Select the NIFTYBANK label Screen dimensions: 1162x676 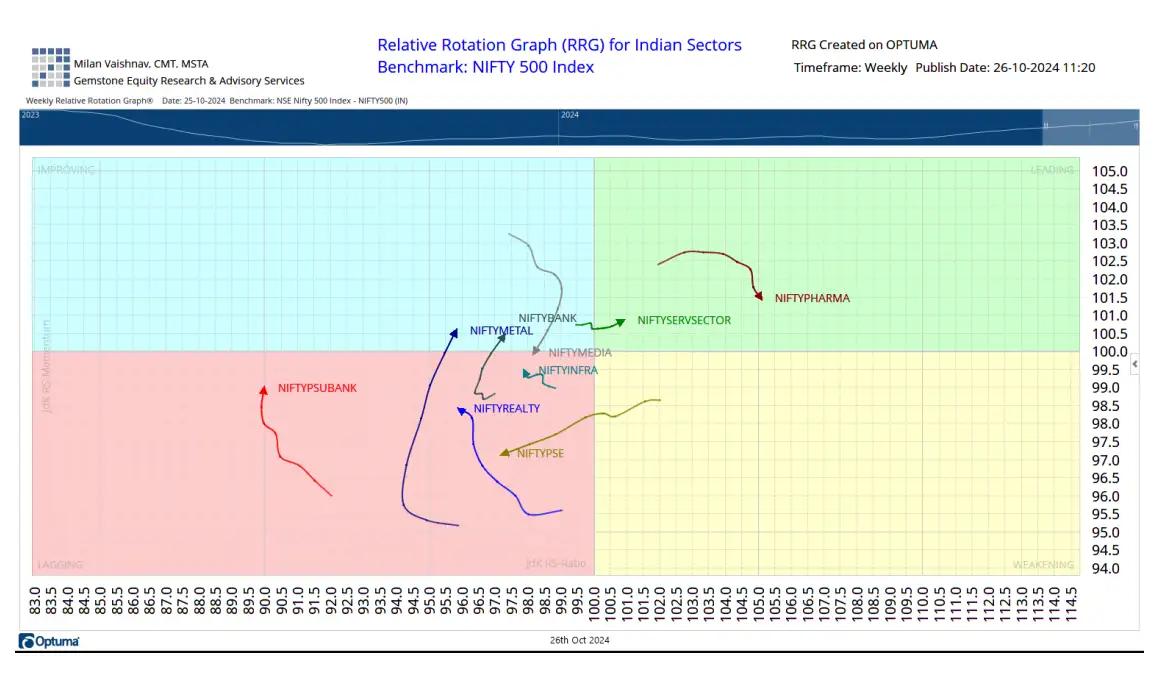click(x=547, y=318)
